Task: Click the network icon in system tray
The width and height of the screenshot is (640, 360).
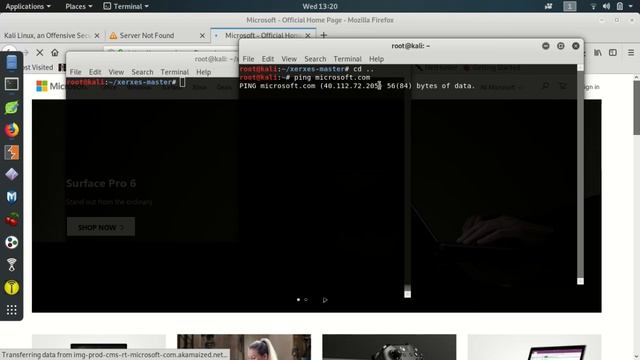Action: 593,6
